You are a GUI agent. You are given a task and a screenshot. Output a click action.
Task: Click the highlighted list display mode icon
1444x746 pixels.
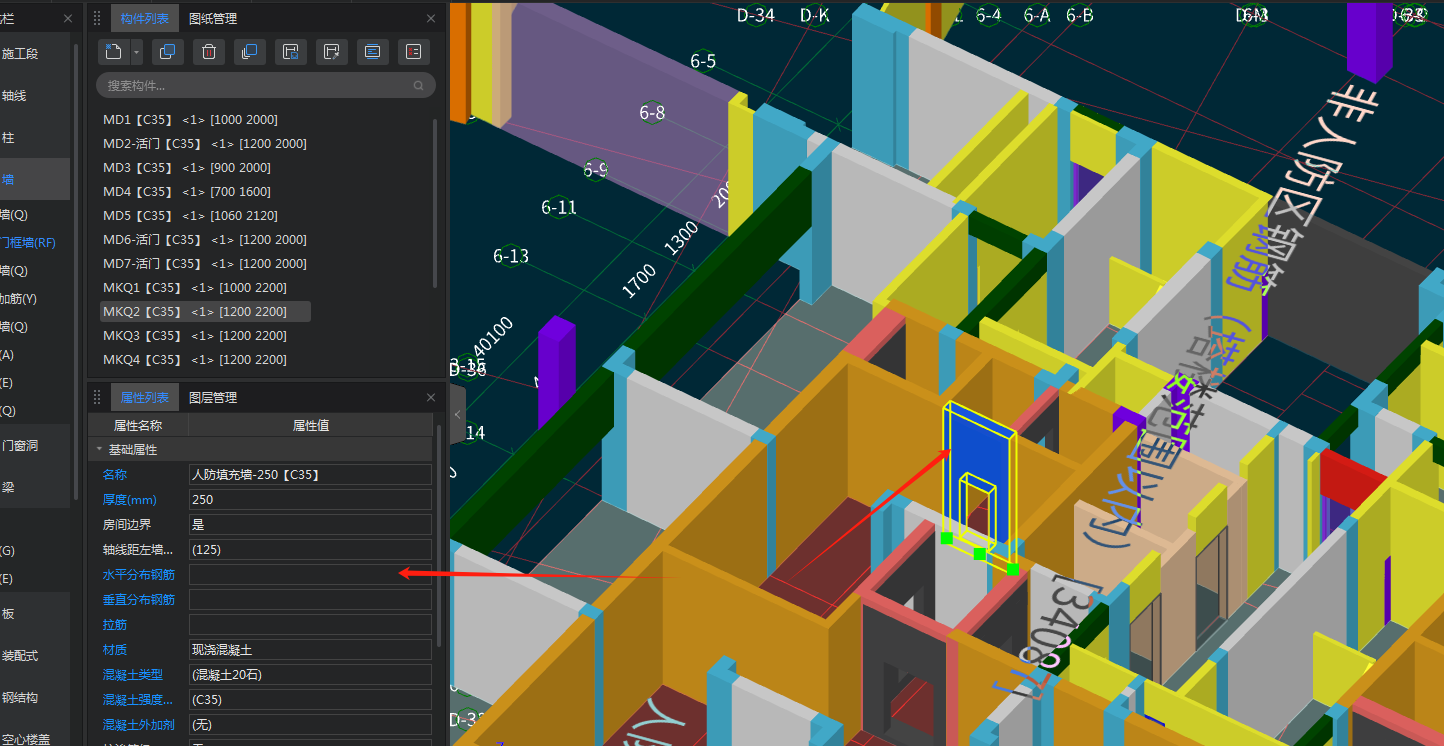point(372,51)
